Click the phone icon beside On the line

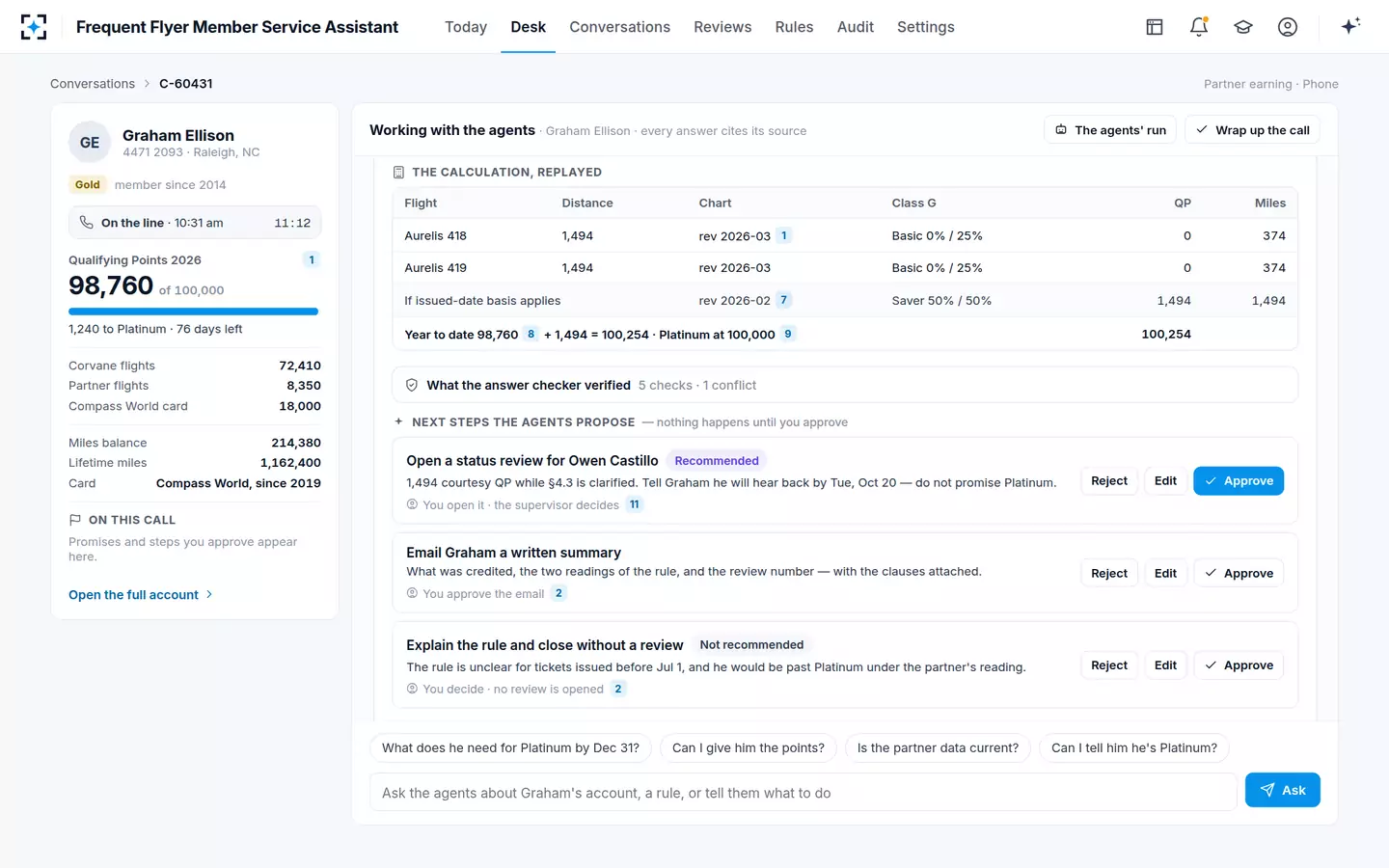(x=87, y=223)
